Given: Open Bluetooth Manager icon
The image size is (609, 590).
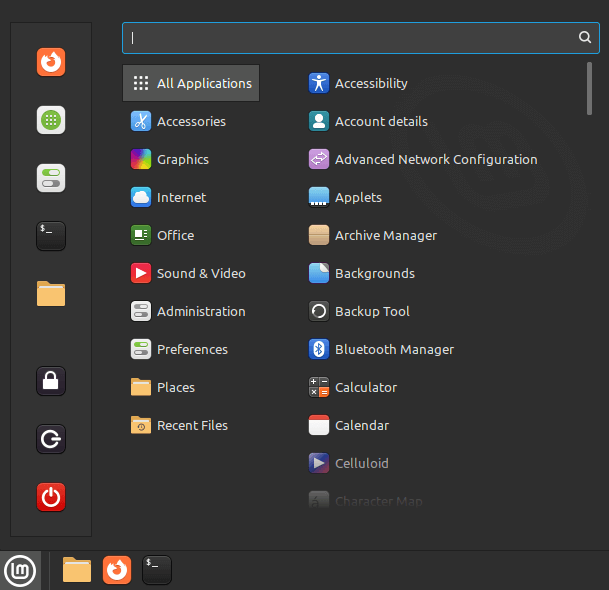Looking at the screenshot, I should [319, 349].
